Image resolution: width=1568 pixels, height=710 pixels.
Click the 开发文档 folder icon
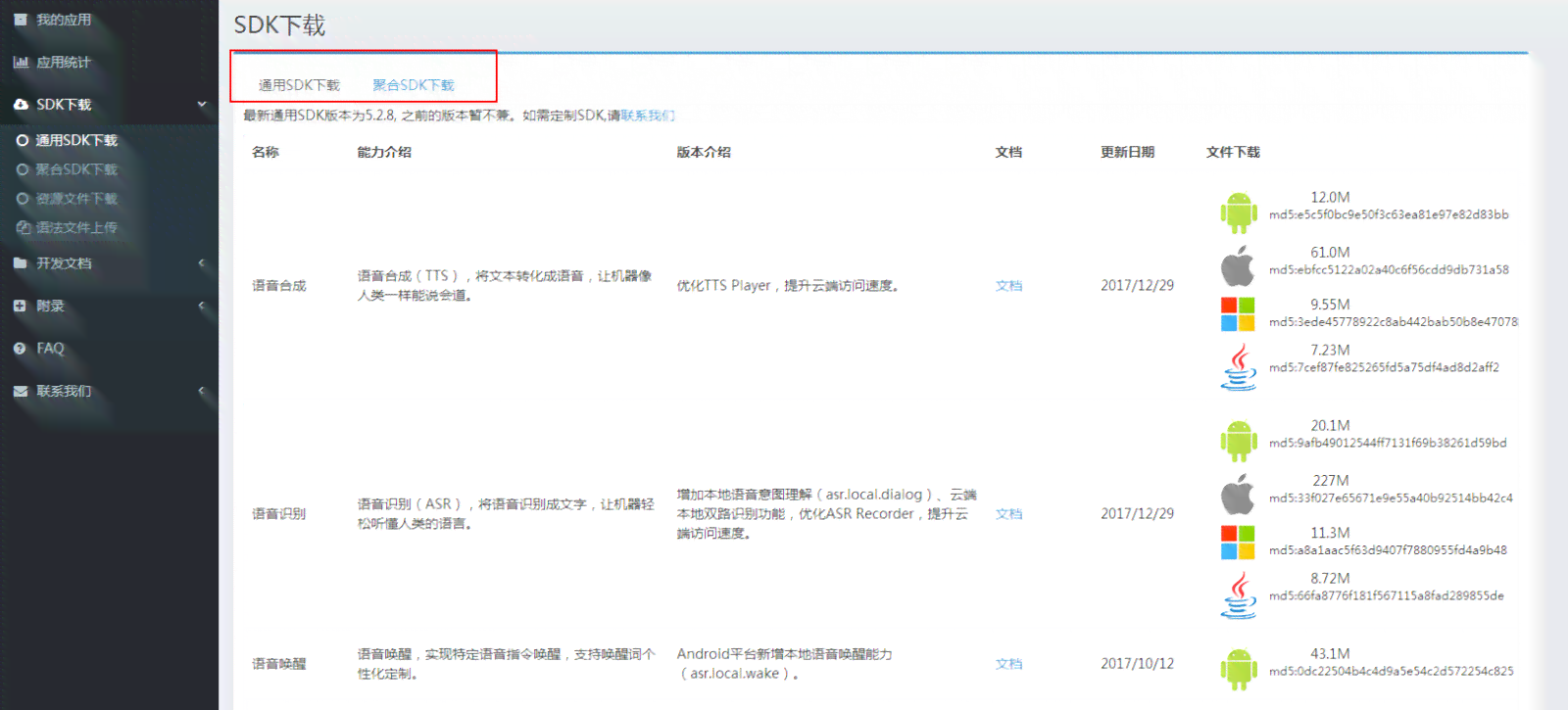21,263
